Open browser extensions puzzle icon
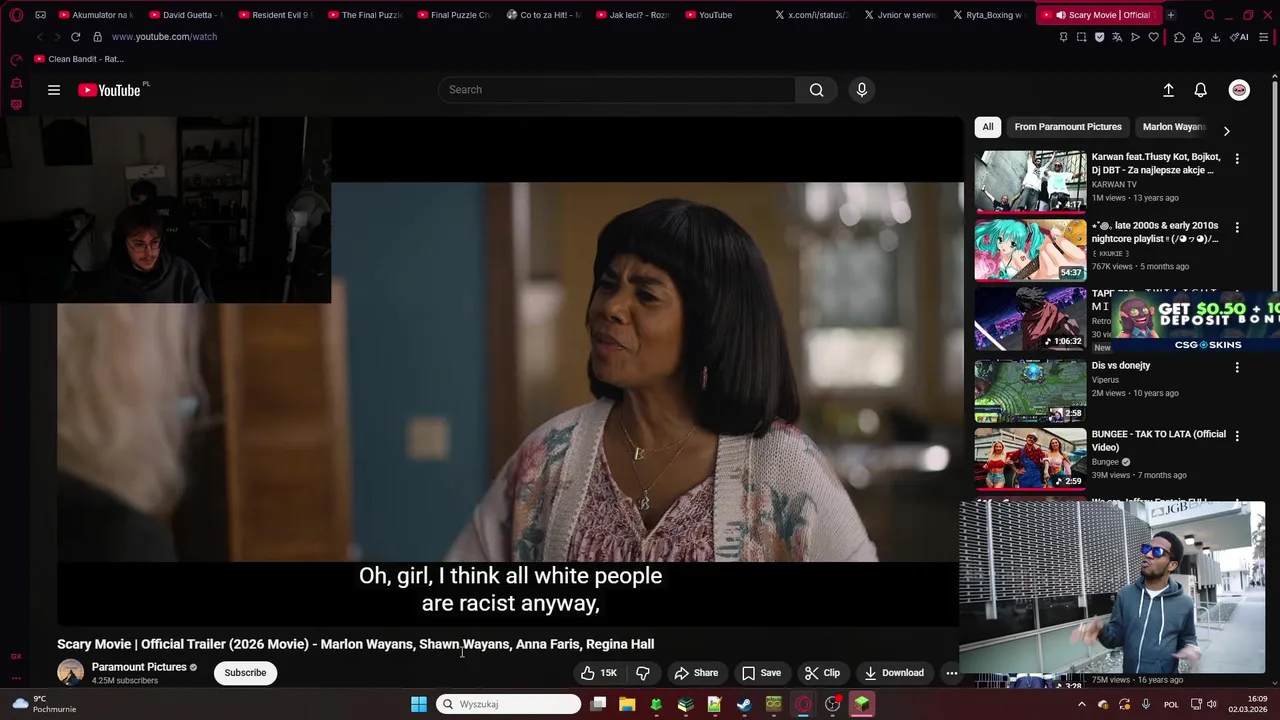This screenshot has height=720, width=1280. (x=1179, y=37)
